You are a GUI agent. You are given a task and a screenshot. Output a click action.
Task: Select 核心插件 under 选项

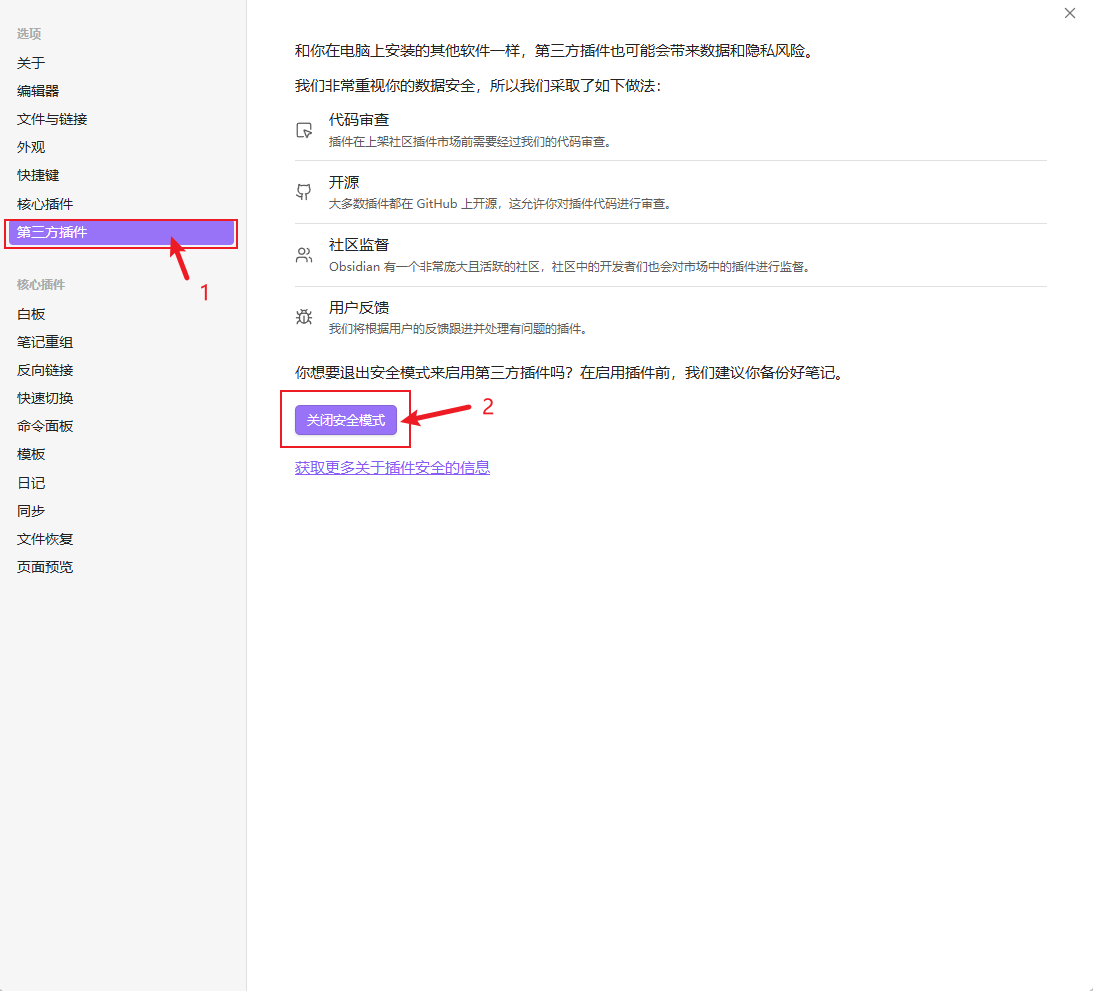pos(45,204)
